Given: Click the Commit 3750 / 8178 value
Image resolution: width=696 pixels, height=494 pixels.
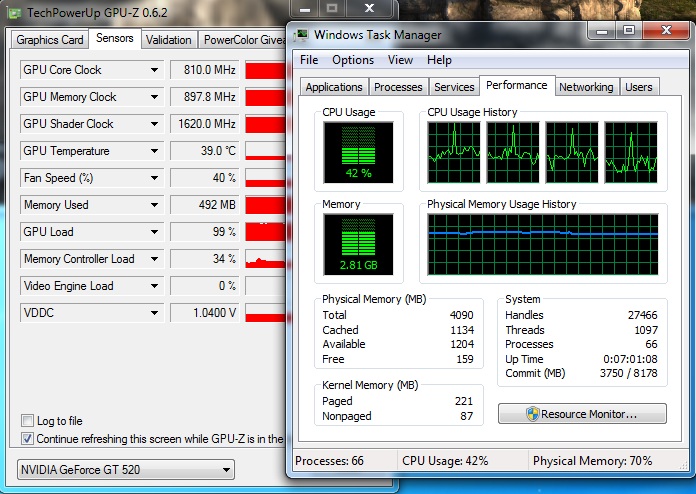Looking at the screenshot, I should point(628,373).
